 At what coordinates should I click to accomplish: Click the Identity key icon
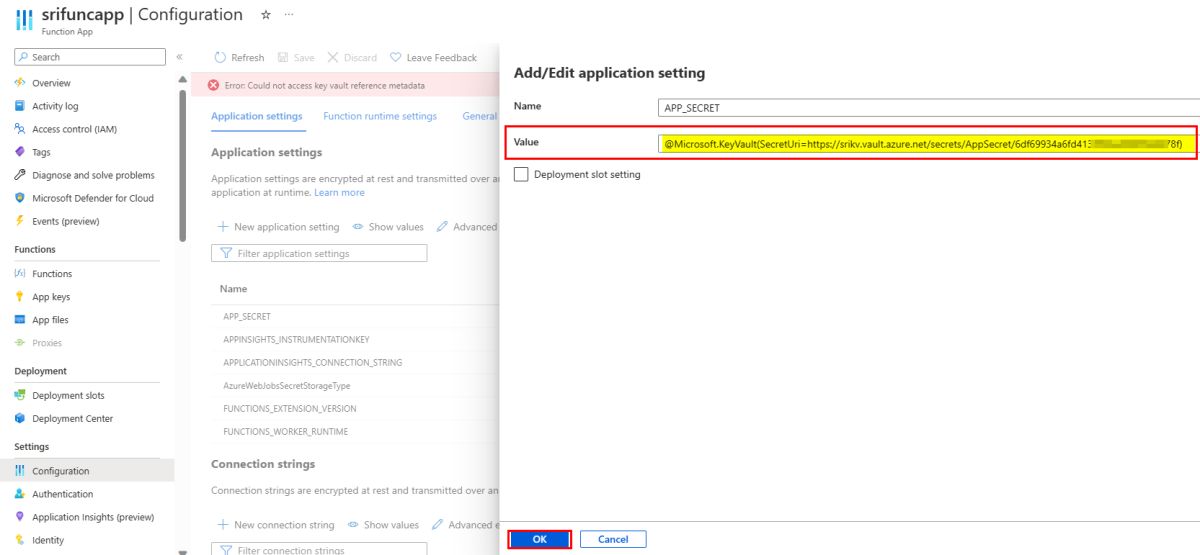[20, 540]
